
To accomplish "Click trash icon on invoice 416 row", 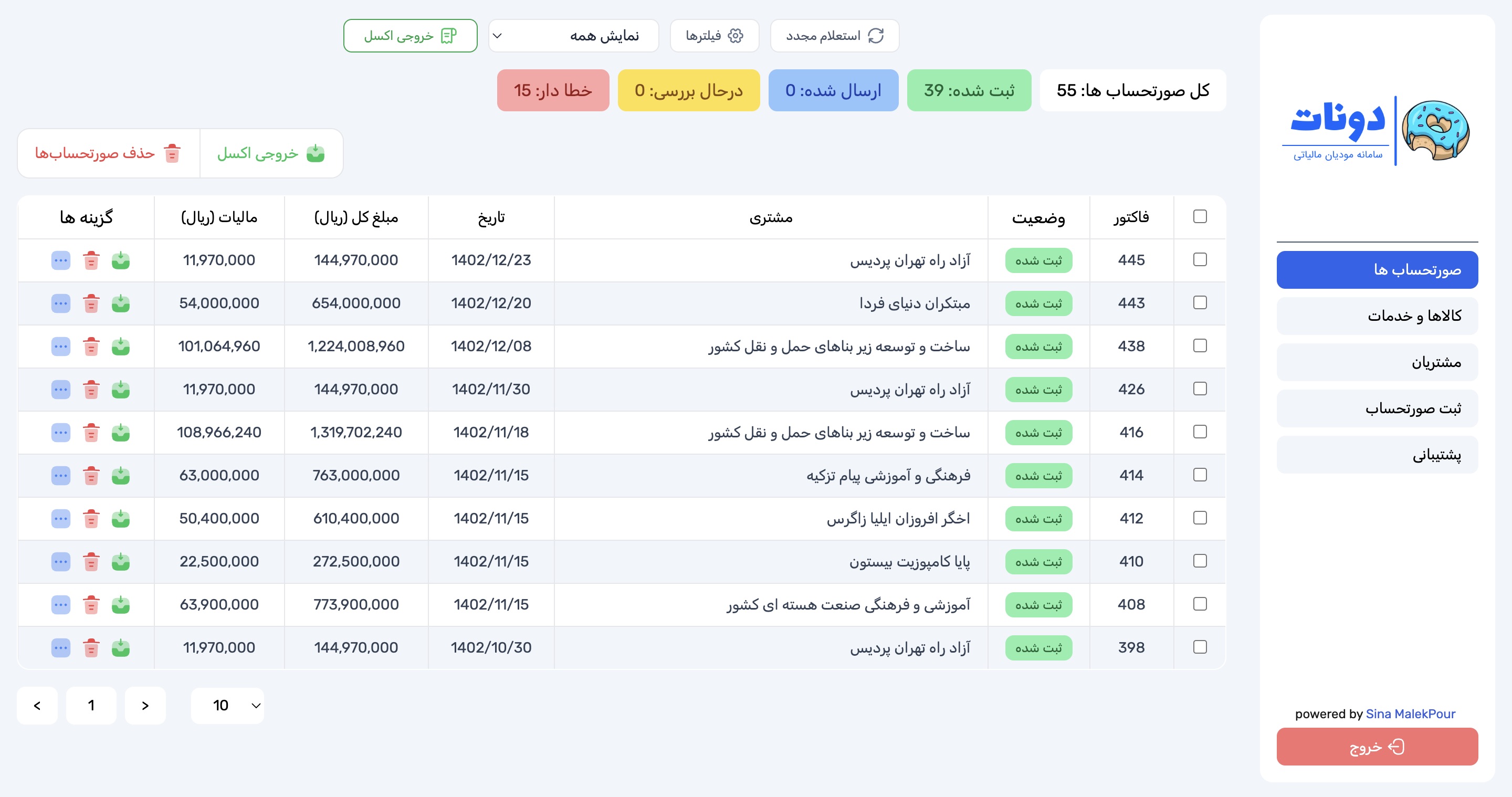I will click(91, 433).
